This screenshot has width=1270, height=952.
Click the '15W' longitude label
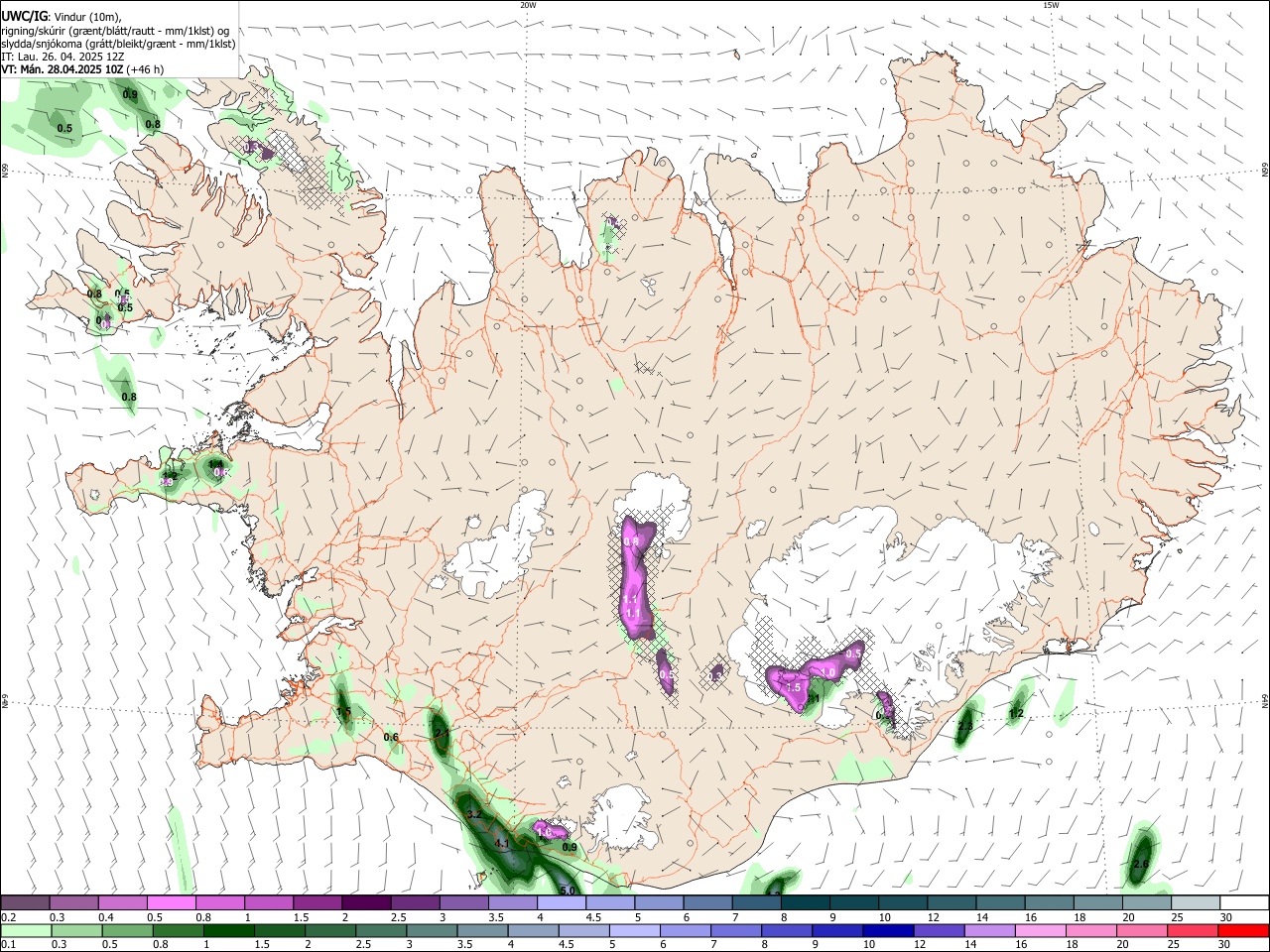point(1050,5)
